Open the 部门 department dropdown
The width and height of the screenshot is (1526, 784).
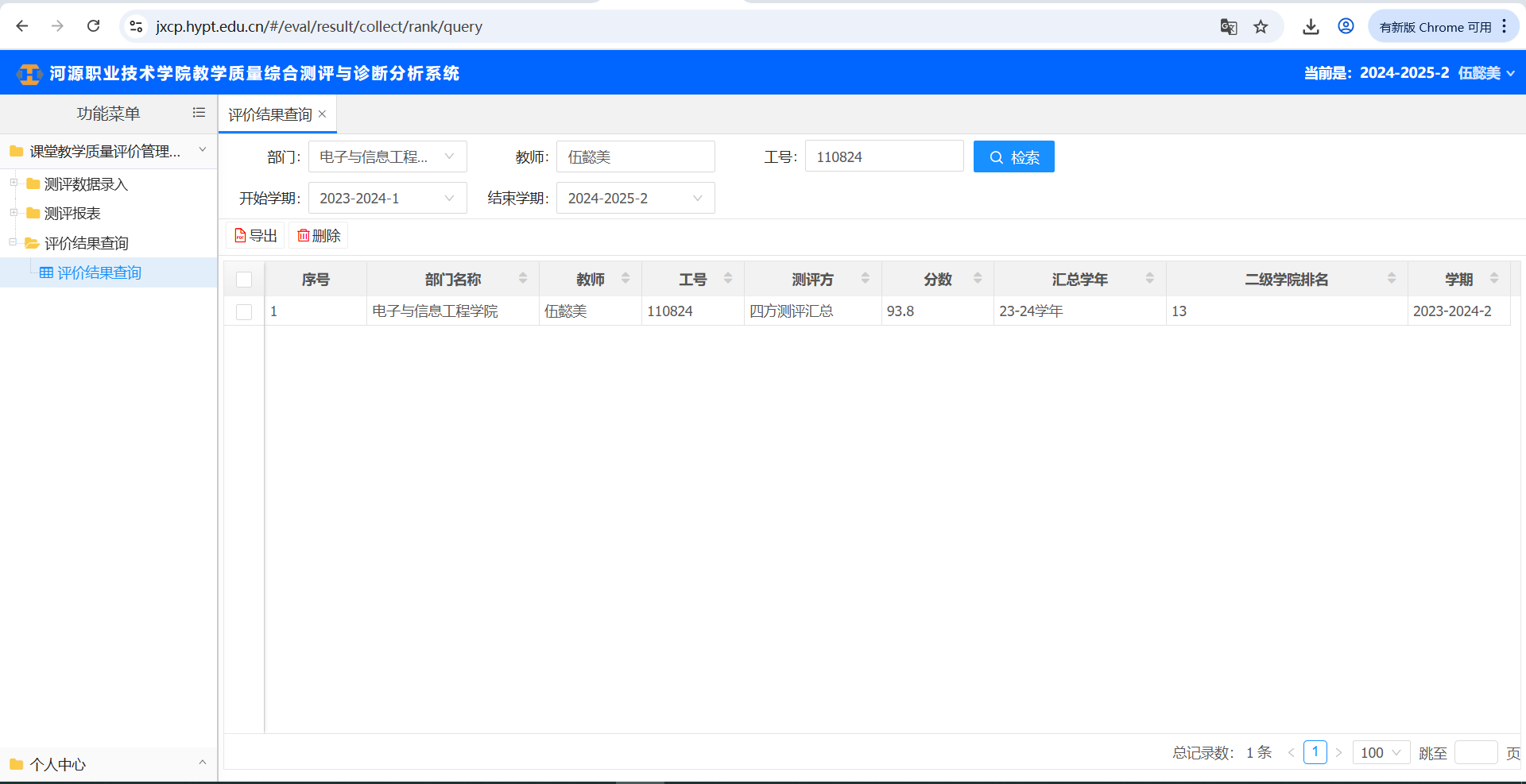tap(387, 157)
